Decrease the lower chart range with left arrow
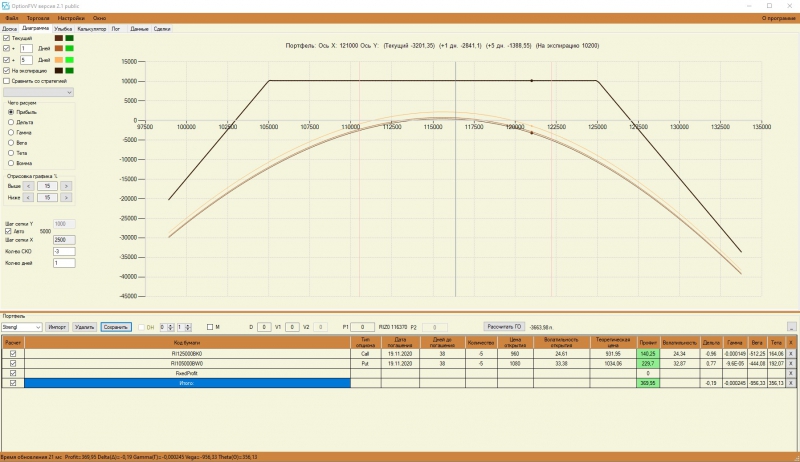Screen dimensions: 800x462 pos(29,197)
